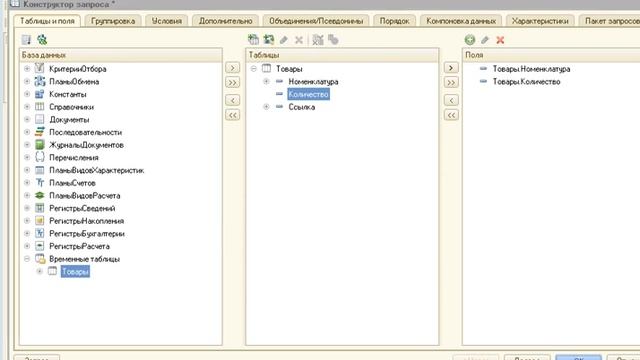Expand the Справочники node
Image resolution: width=640 pixels, height=360 pixels.
27,107
